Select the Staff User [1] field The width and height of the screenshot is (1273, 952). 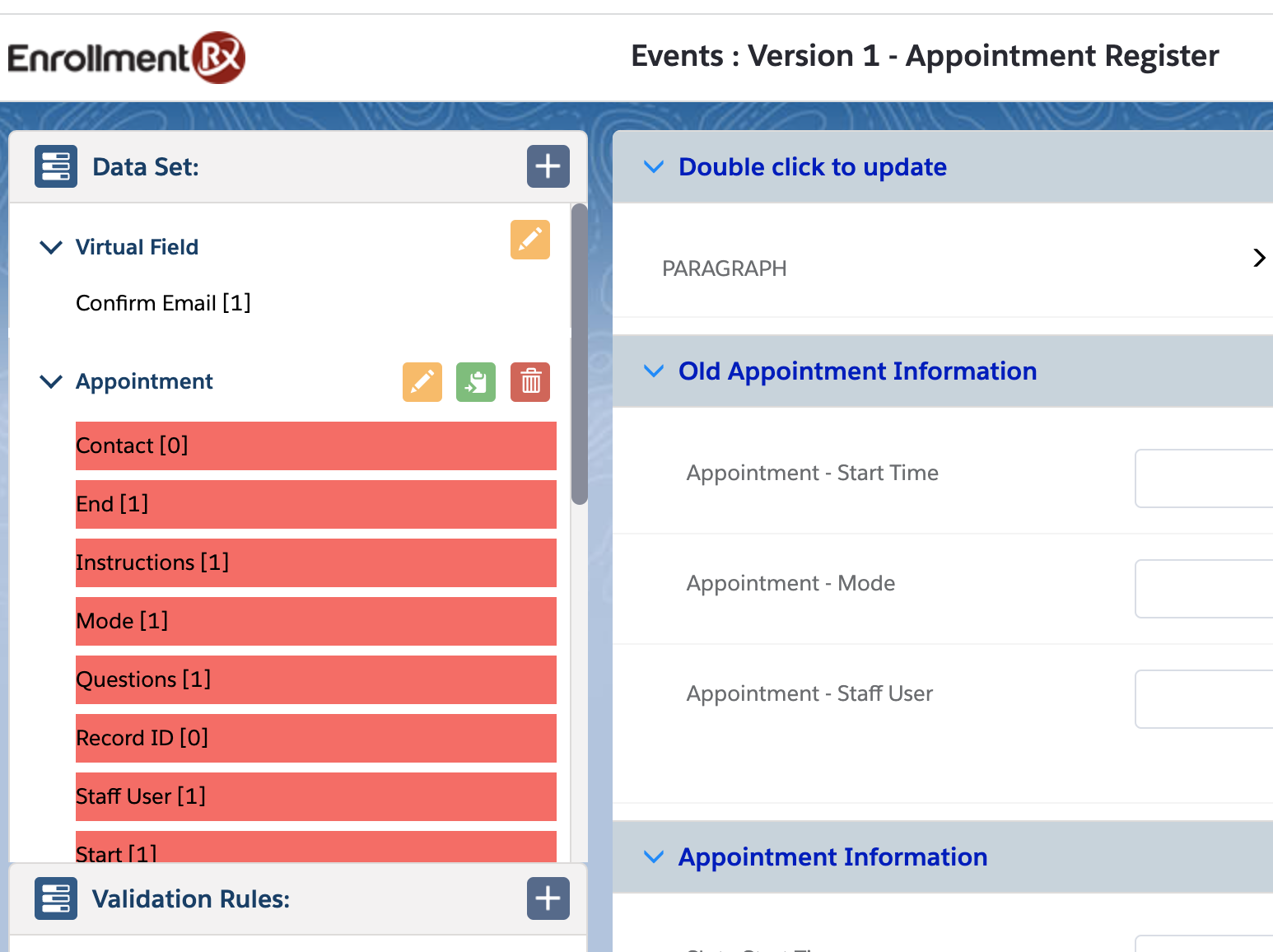(x=315, y=796)
